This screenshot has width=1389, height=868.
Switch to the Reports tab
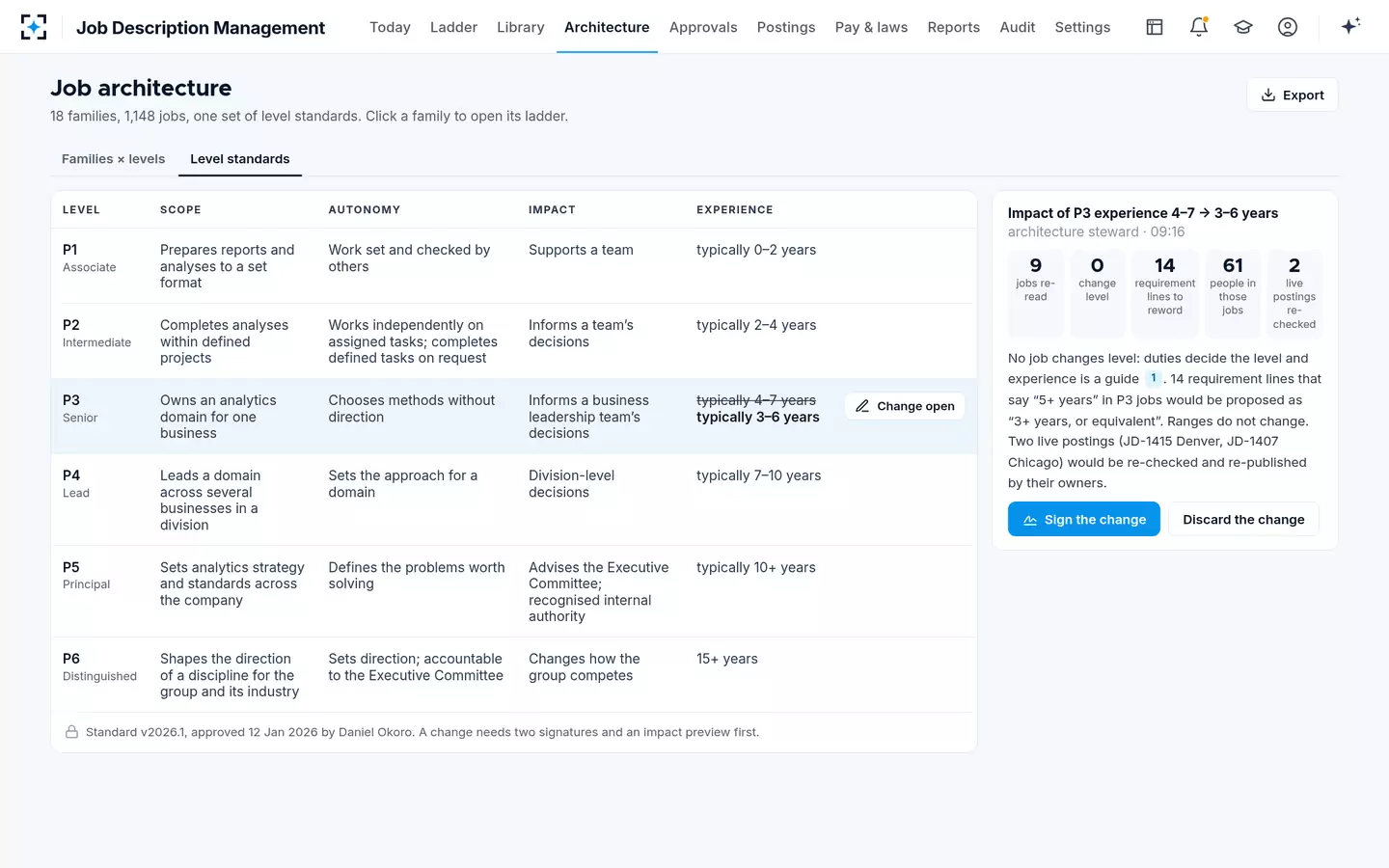(x=953, y=27)
